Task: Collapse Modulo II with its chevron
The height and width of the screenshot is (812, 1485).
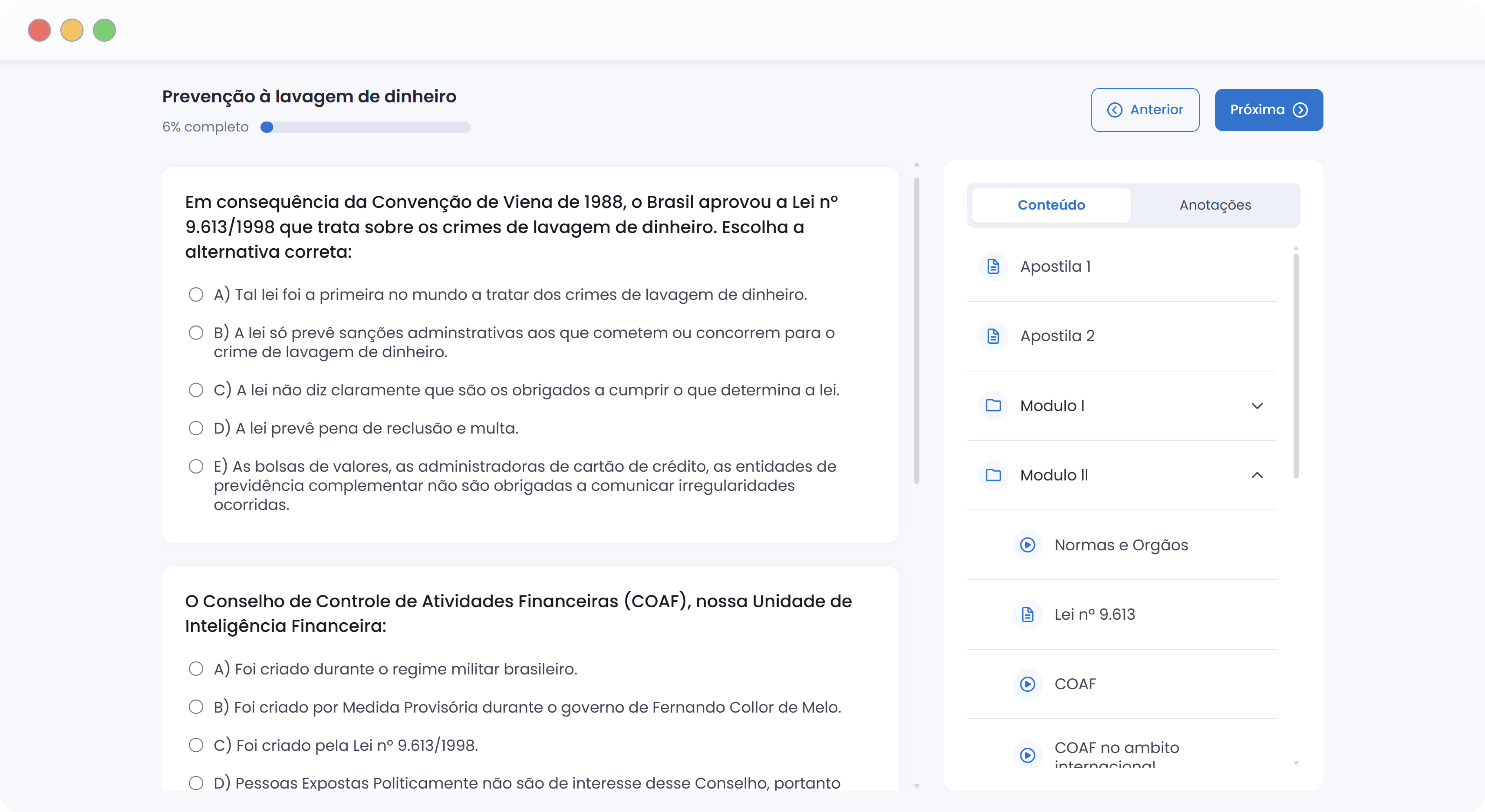Action: pyautogui.click(x=1257, y=475)
